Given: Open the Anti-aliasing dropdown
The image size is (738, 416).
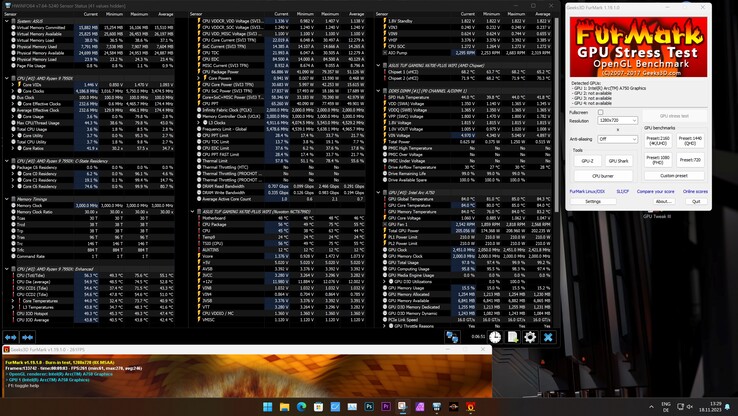Looking at the screenshot, I should pyautogui.click(x=617, y=139).
